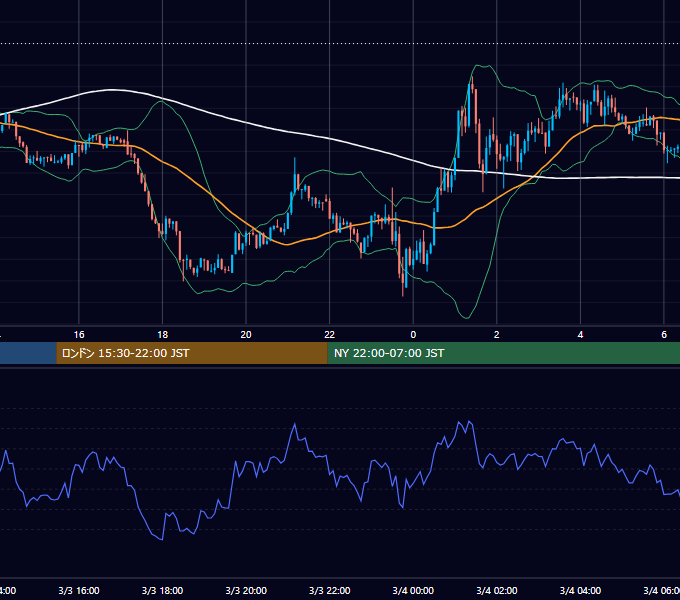The height and width of the screenshot is (600, 680).
Task: Click the 3/4 00:00 date label
Action: click(413, 590)
